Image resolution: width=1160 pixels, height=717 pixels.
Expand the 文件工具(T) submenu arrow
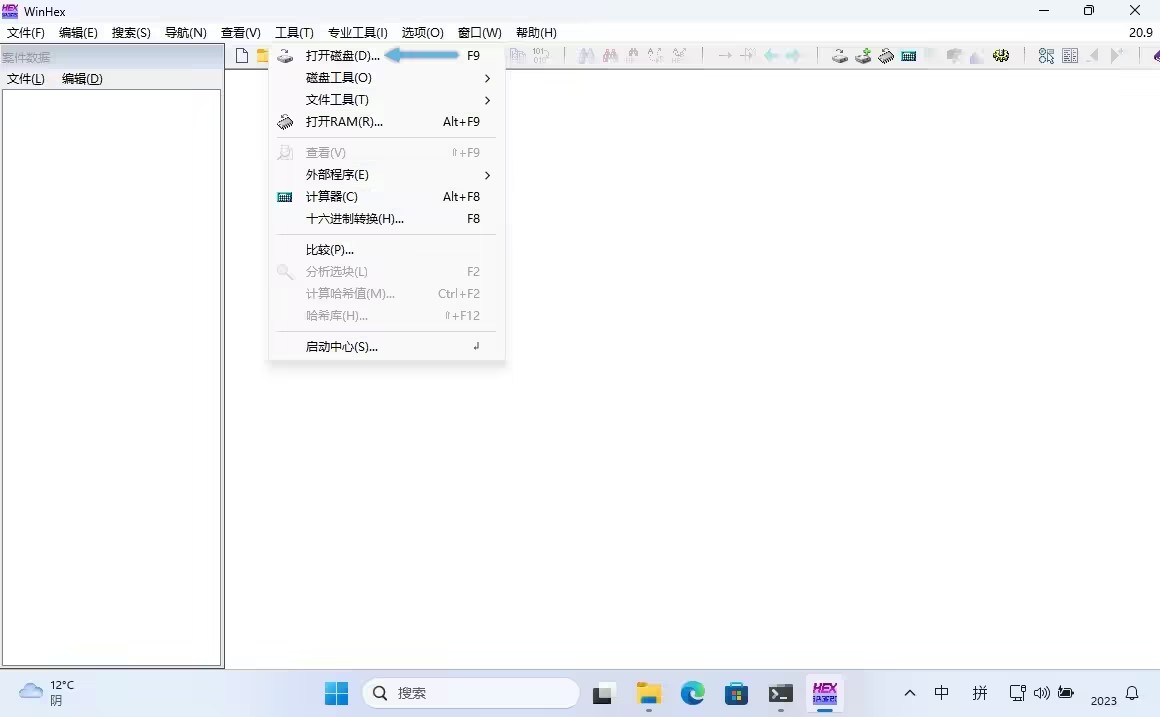point(487,100)
